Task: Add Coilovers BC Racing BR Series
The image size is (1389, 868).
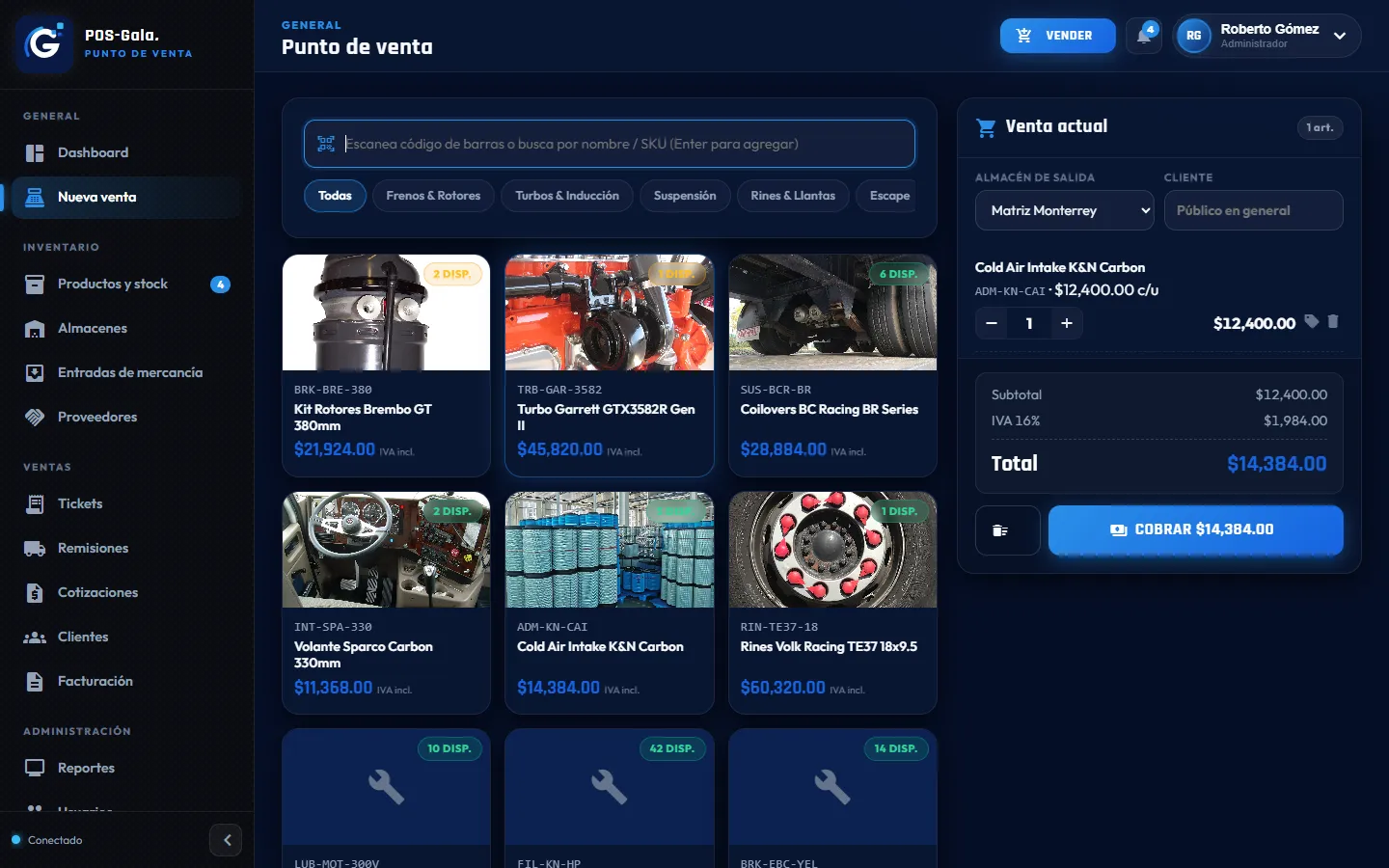Action: coord(832,366)
